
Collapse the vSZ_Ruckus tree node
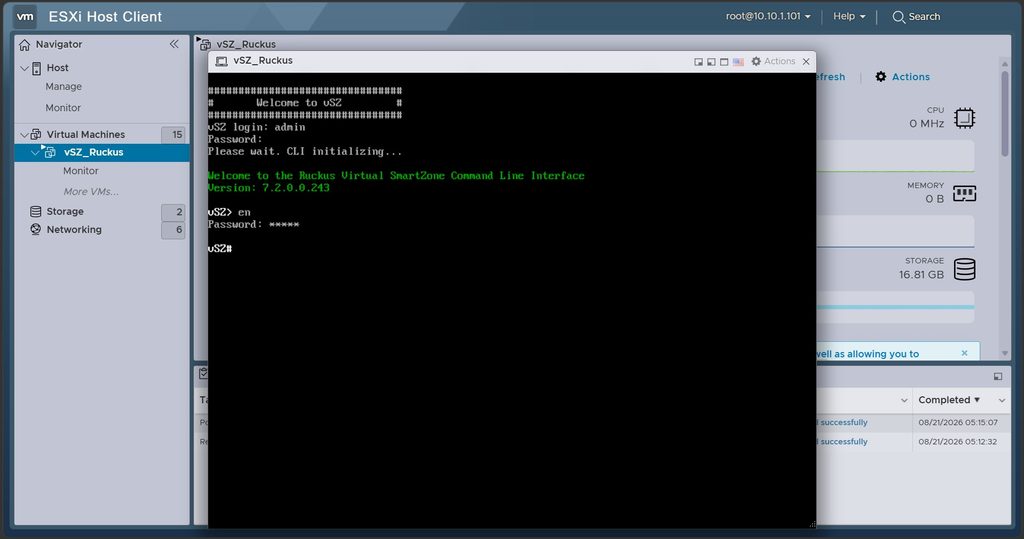pyautogui.click(x=35, y=152)
